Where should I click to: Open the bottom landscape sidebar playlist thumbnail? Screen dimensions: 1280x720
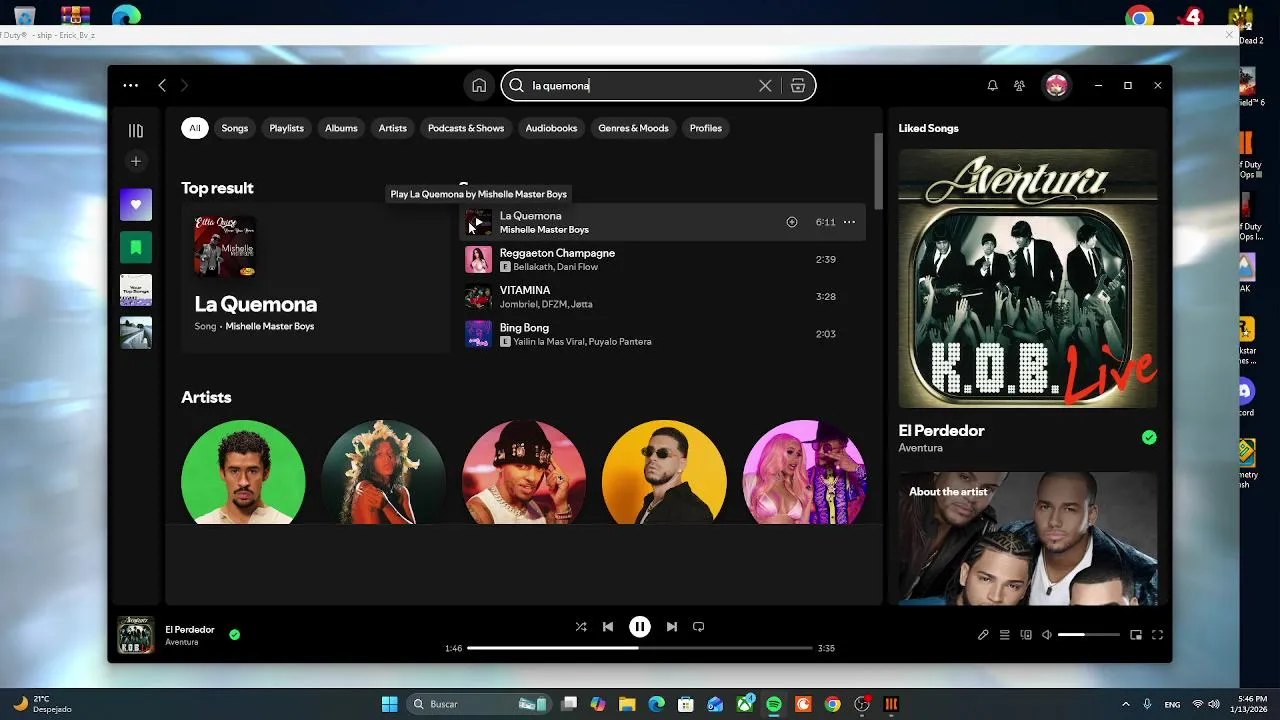(136, 333)
